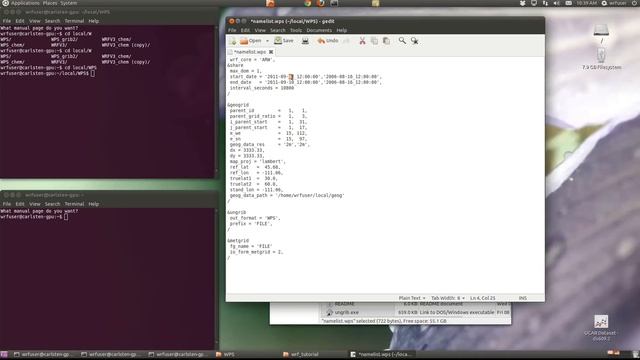640x360 pixels.
Task: Open Terminal menu in top terminal window
Action: (74, 21)
